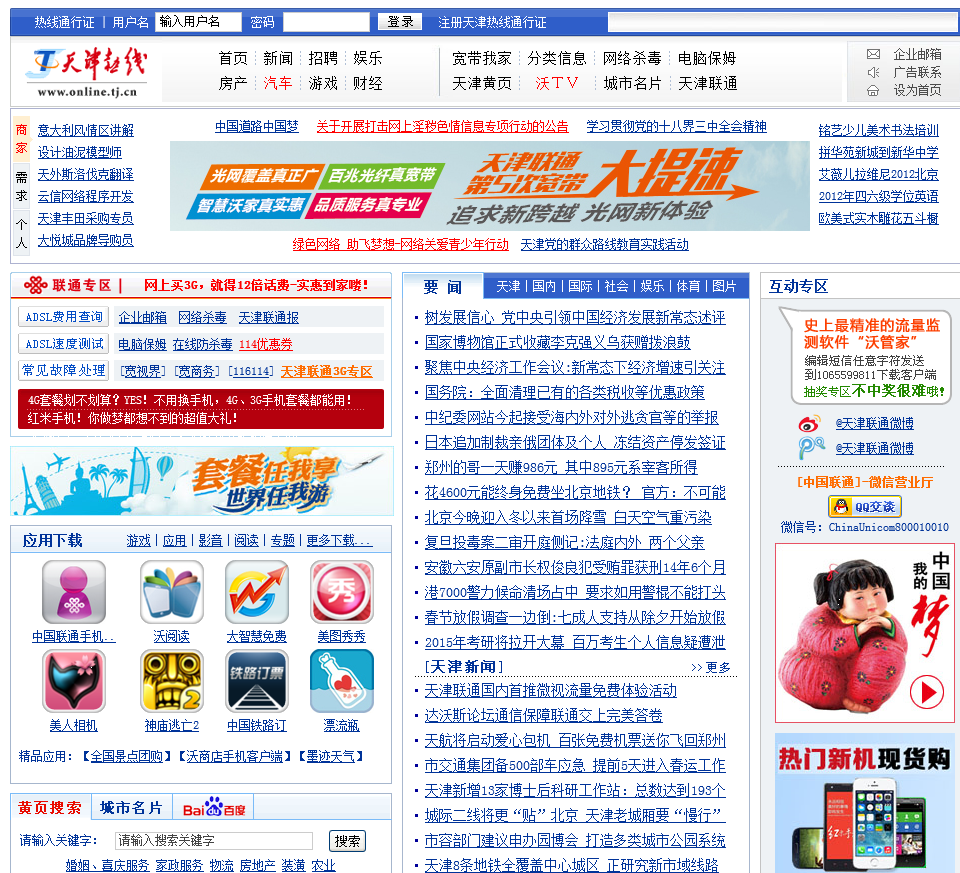Click ADSL速度测试 button

tap(64, 343)
